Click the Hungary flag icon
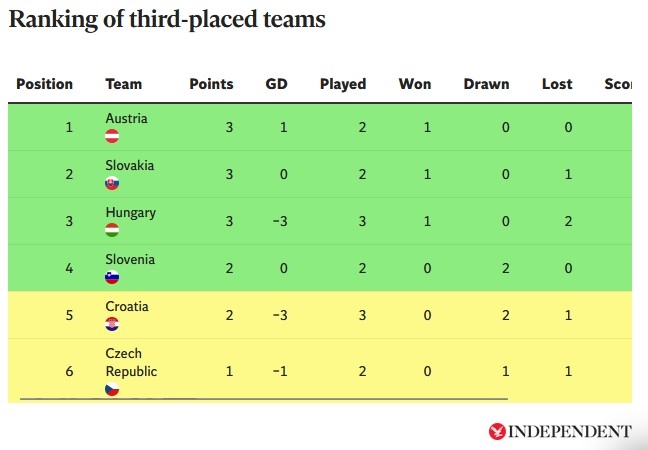Image resolution: width=648 pixels, height=450 pixels. tap(112, 230)
